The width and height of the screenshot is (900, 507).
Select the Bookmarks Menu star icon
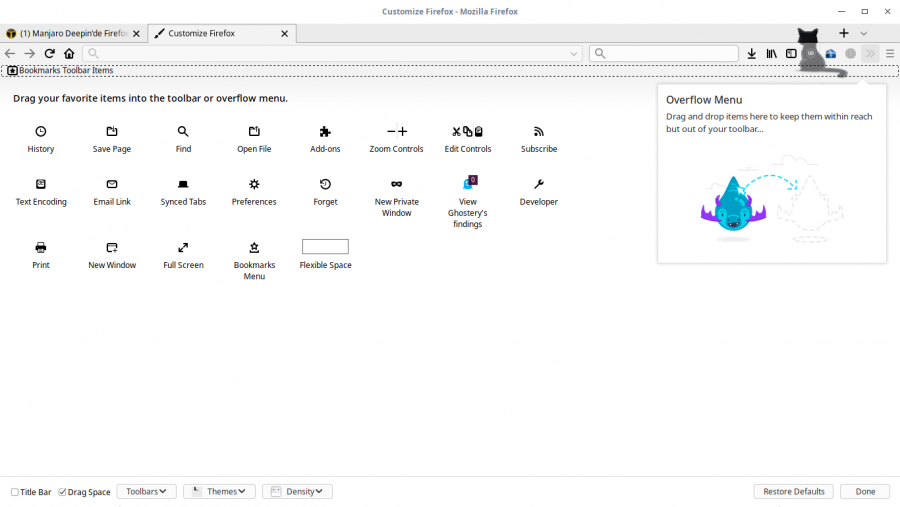254,247
